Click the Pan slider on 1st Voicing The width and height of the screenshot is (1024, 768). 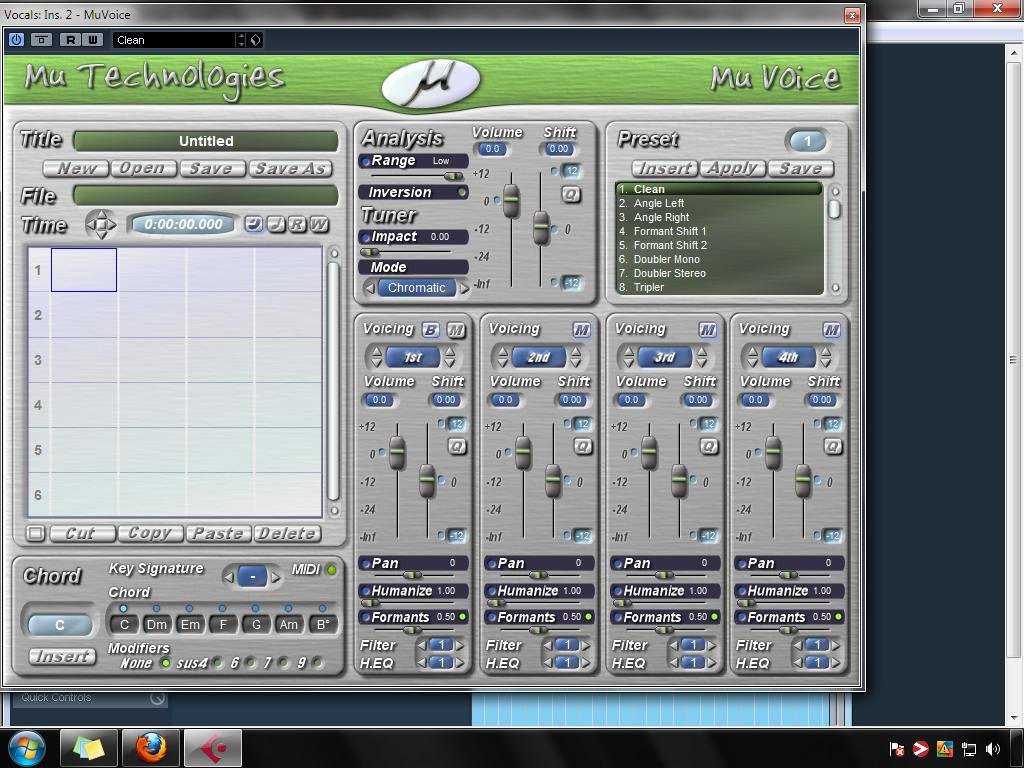coord(412,575)
